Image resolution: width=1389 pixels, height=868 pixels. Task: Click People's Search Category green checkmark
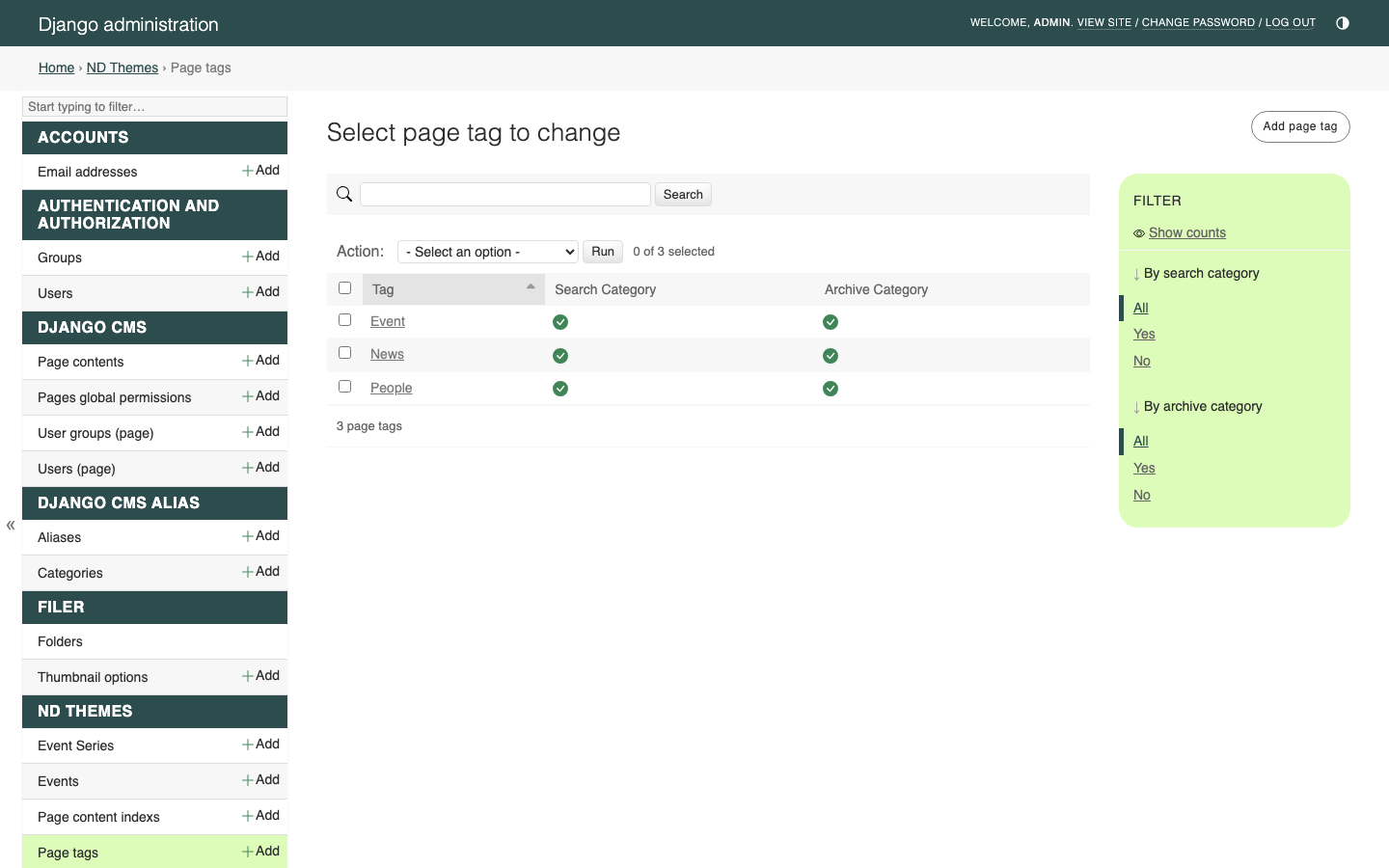(560, 389)
